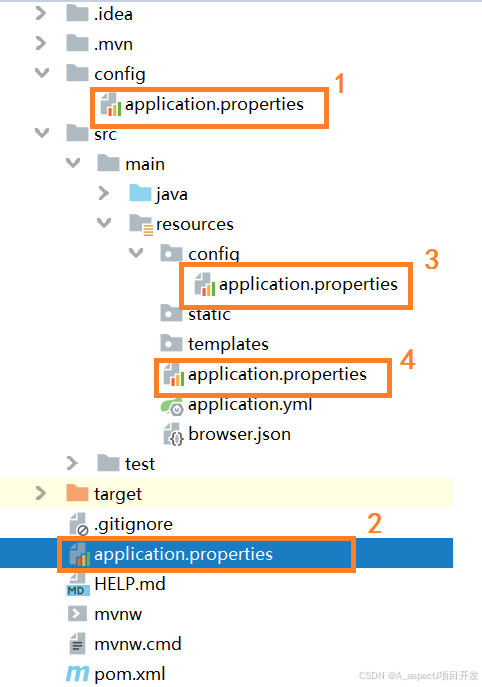Viewport: 482px width, 687px height.
Task: Select the static folder
Action: (195, 314)
